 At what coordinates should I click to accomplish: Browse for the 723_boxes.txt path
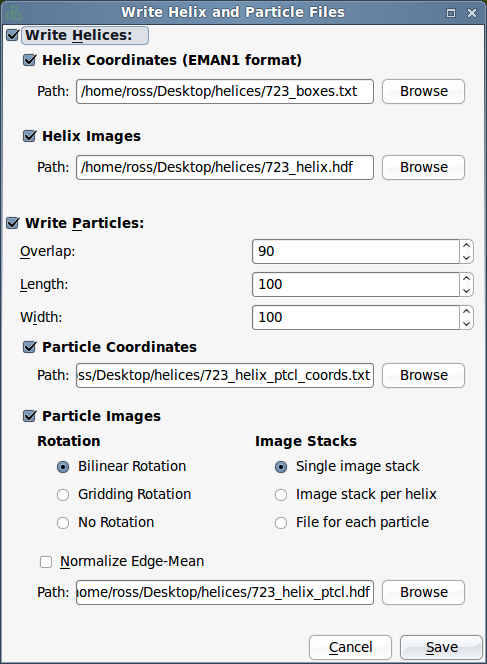[x=423, y=91]
